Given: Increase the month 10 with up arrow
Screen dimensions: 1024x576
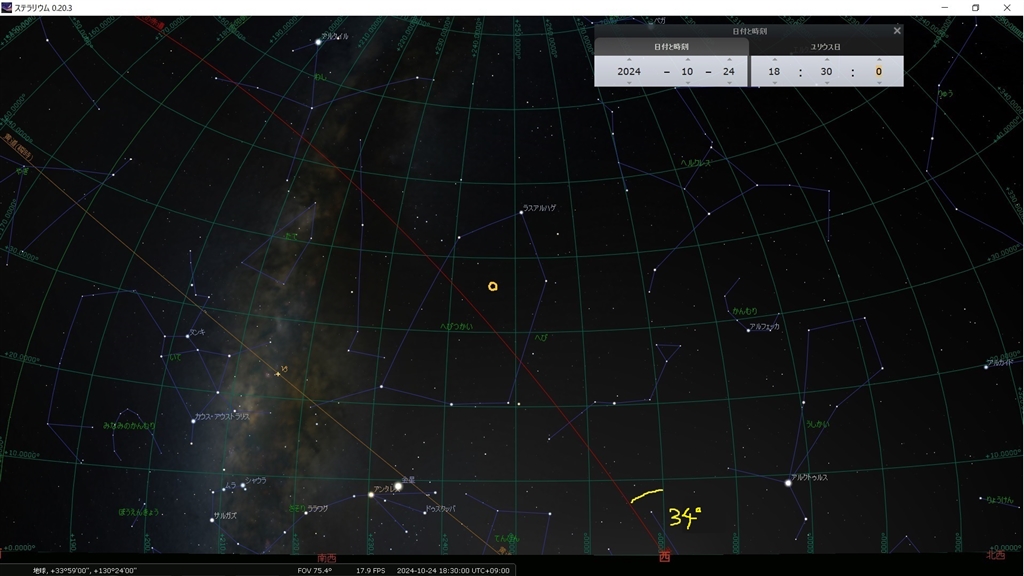Looking at the screenshot, I should (687, 59).
